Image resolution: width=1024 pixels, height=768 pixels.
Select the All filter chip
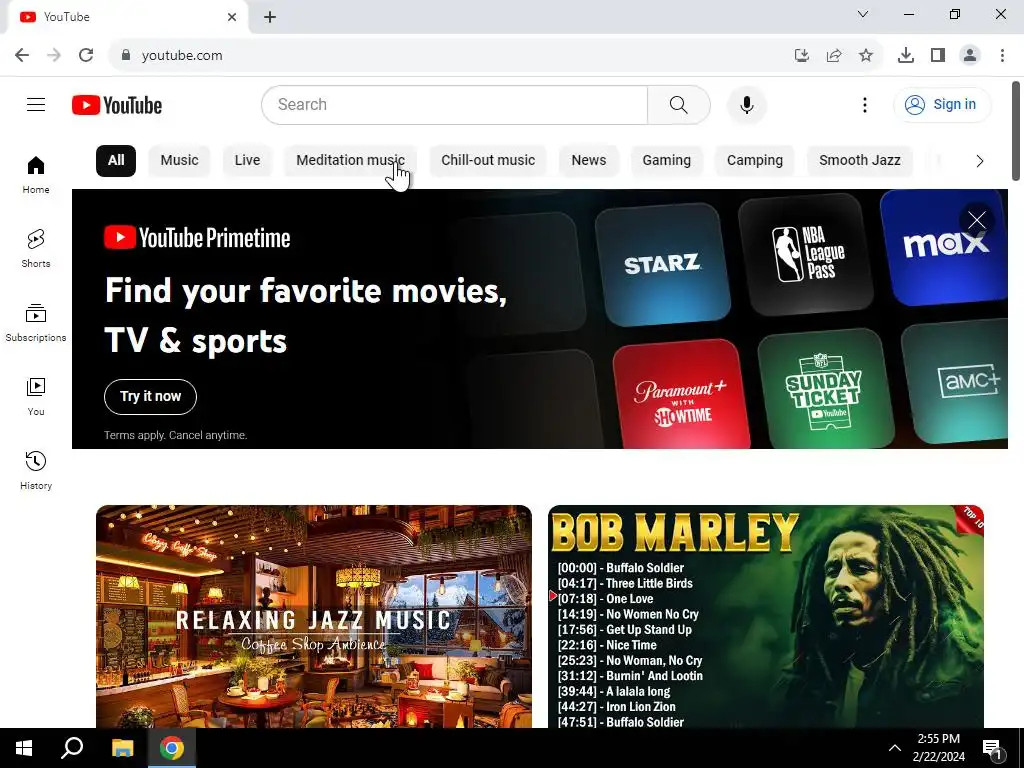(x=116, y=161)
